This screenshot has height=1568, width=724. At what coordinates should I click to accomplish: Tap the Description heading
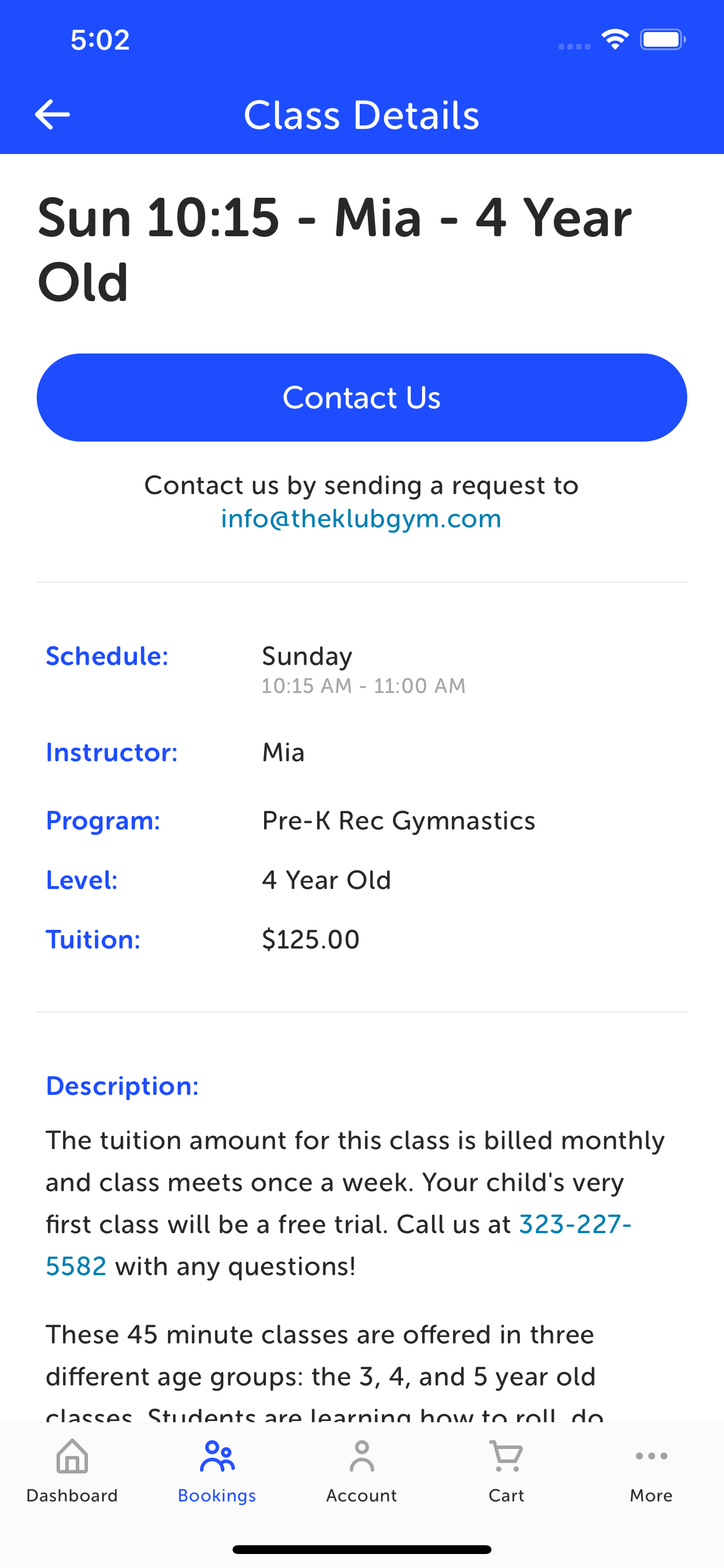tap(122, 1086)
